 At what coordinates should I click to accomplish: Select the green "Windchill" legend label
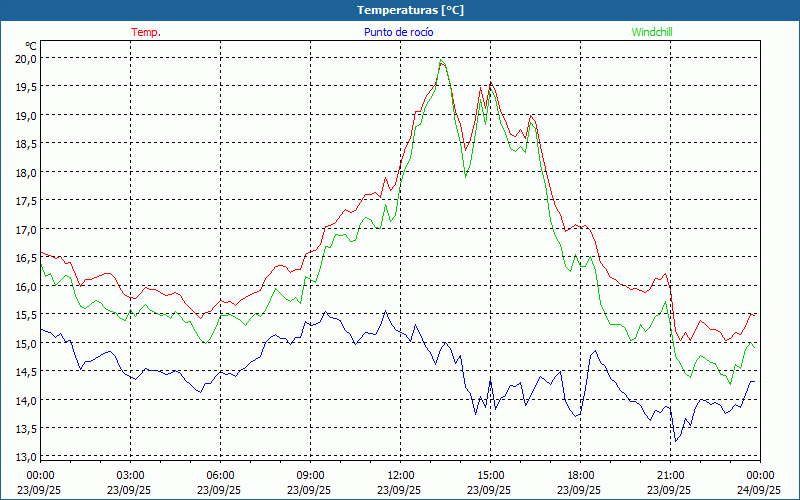652,32
